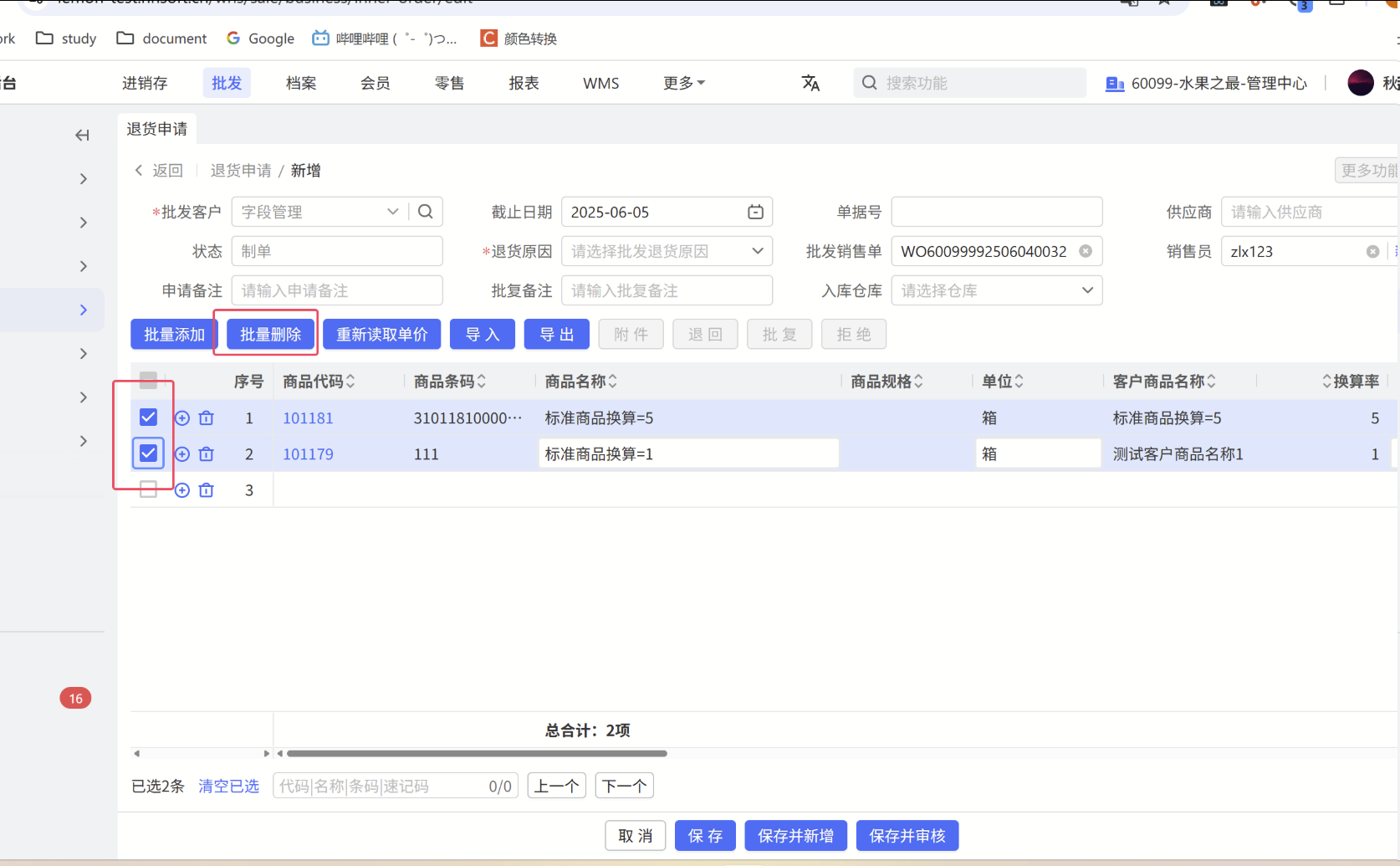Screen dimensions: 1400x866
Task: Click the 代码|名称|条码|速记码 search box
Action: (x=396, y=786)
